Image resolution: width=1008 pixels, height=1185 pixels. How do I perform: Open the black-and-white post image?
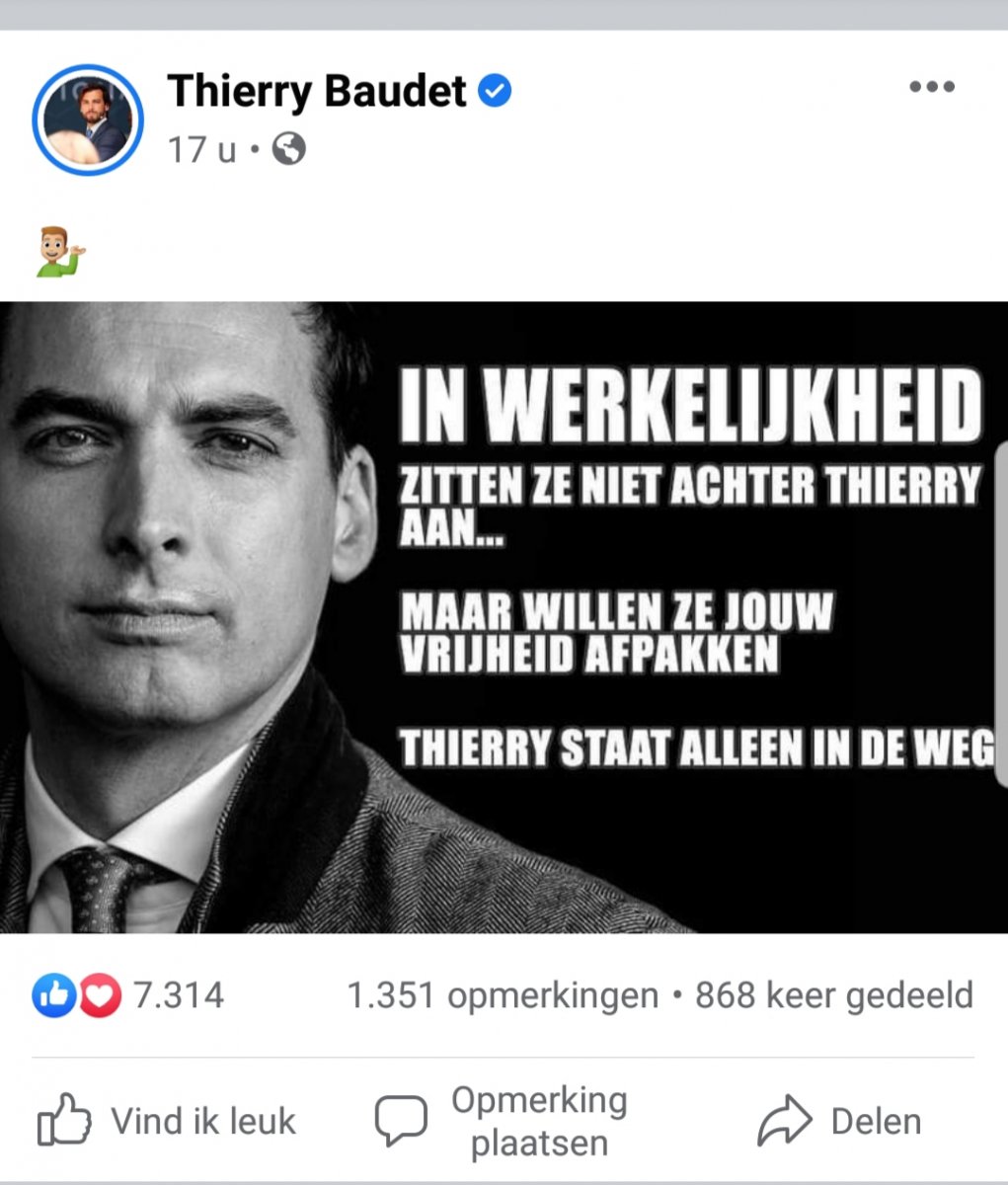click(504, 617)
